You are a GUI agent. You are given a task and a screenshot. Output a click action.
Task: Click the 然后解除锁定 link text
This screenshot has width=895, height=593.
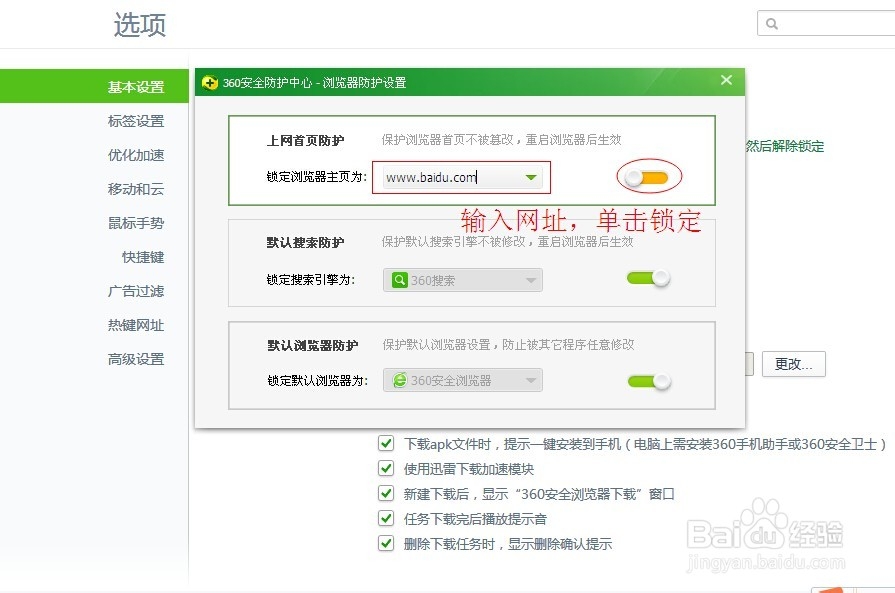tap(785, 146)
